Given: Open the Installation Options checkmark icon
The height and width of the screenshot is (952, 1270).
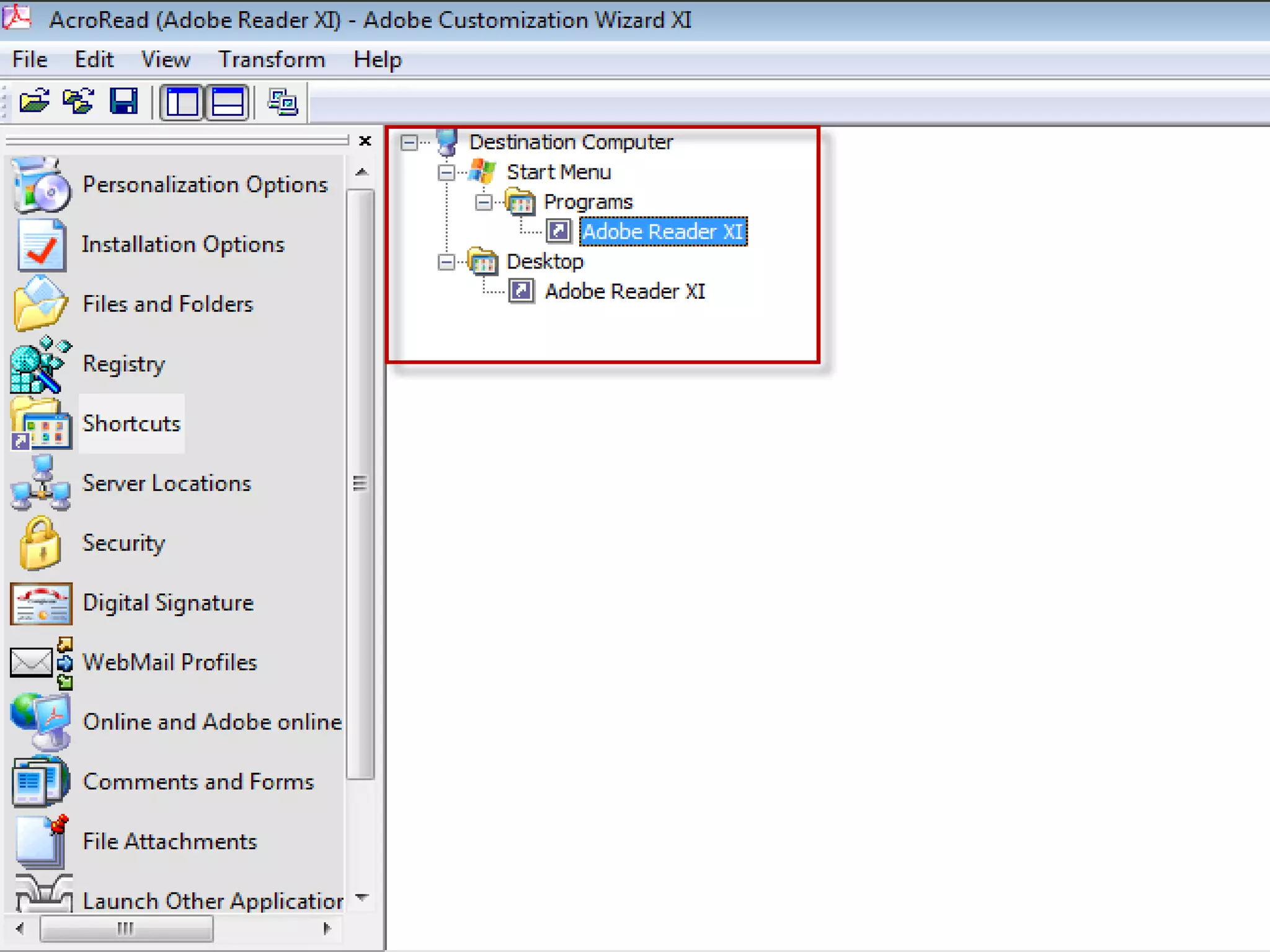Looking at the screenshot, I should tap(41, 245).
